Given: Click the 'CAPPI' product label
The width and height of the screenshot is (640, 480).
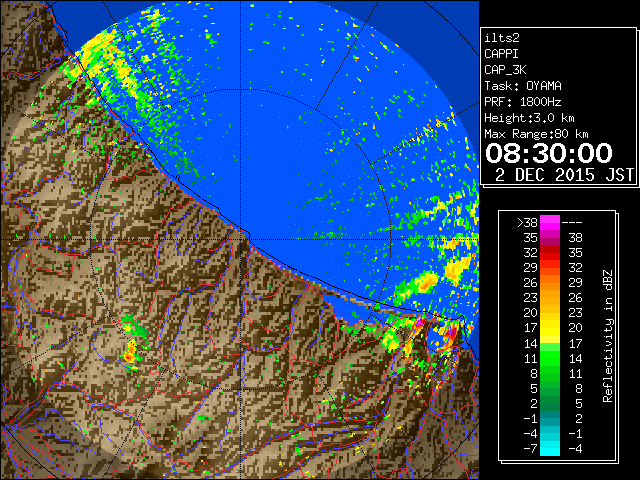Looking at the screenshot, I should click(501, 54).
